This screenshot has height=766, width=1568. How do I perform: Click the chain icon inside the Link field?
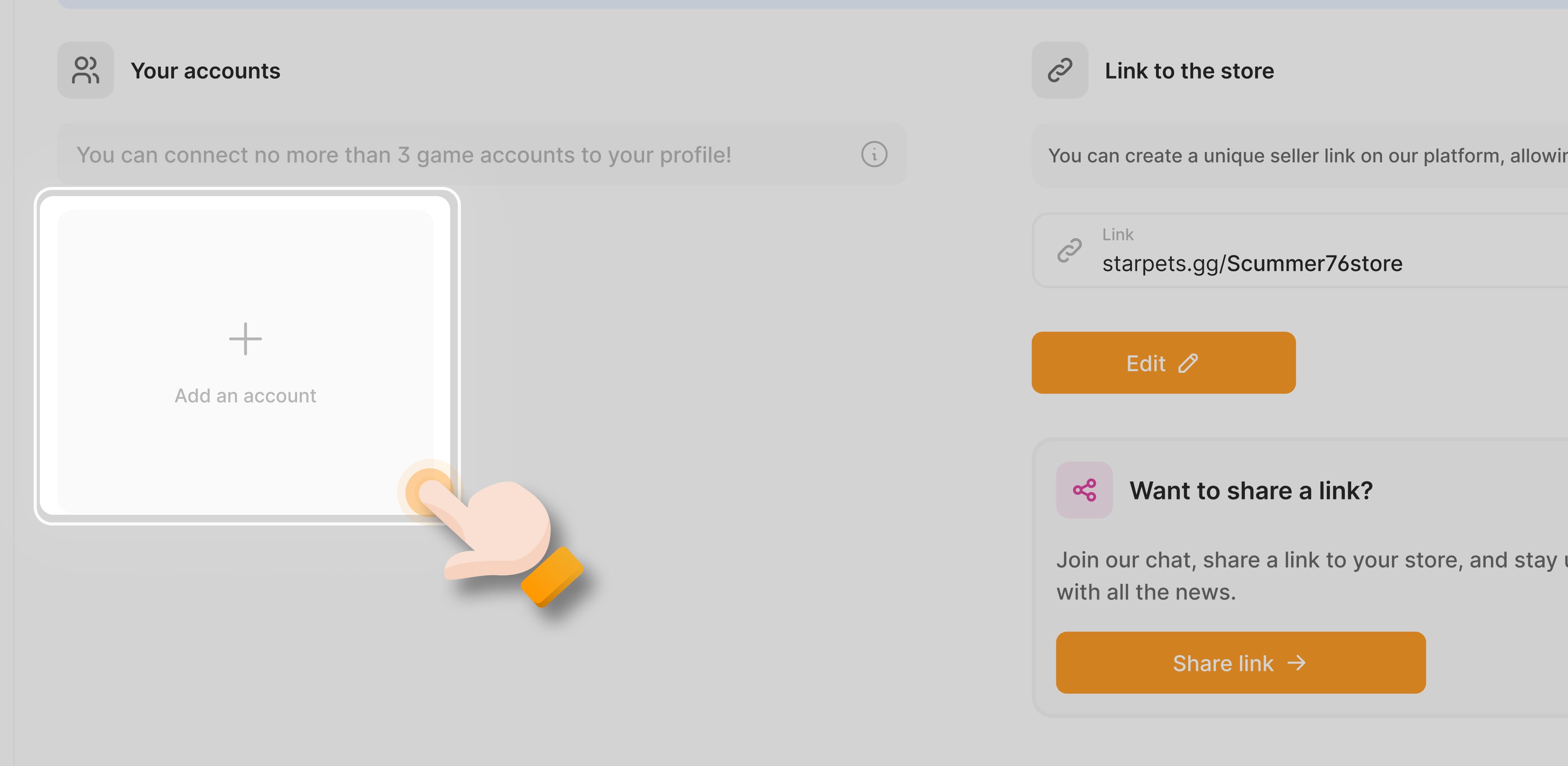click(x=1070, y=250)
